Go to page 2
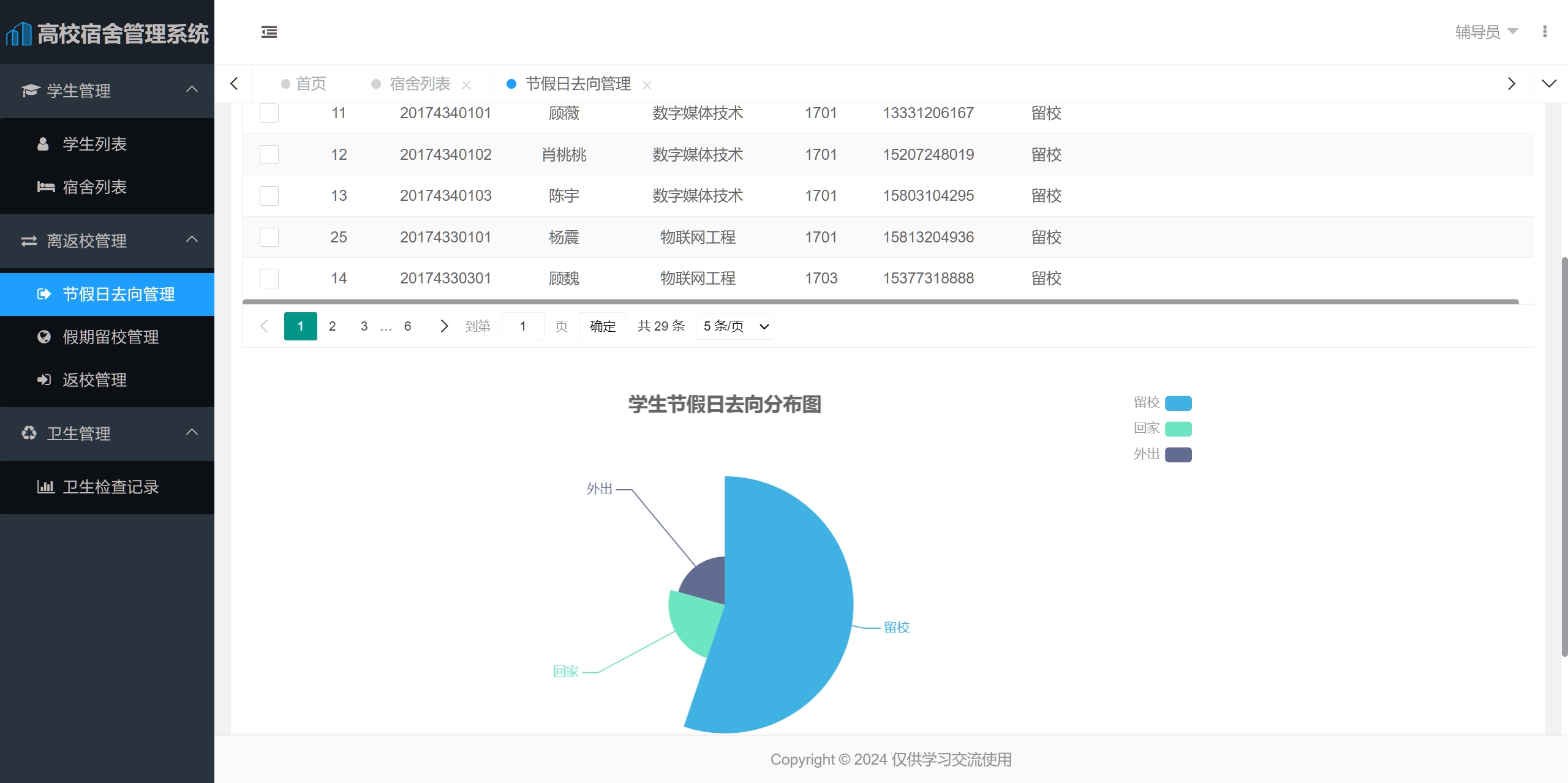This screenshot has height=783, width=1568. point(332,326)
